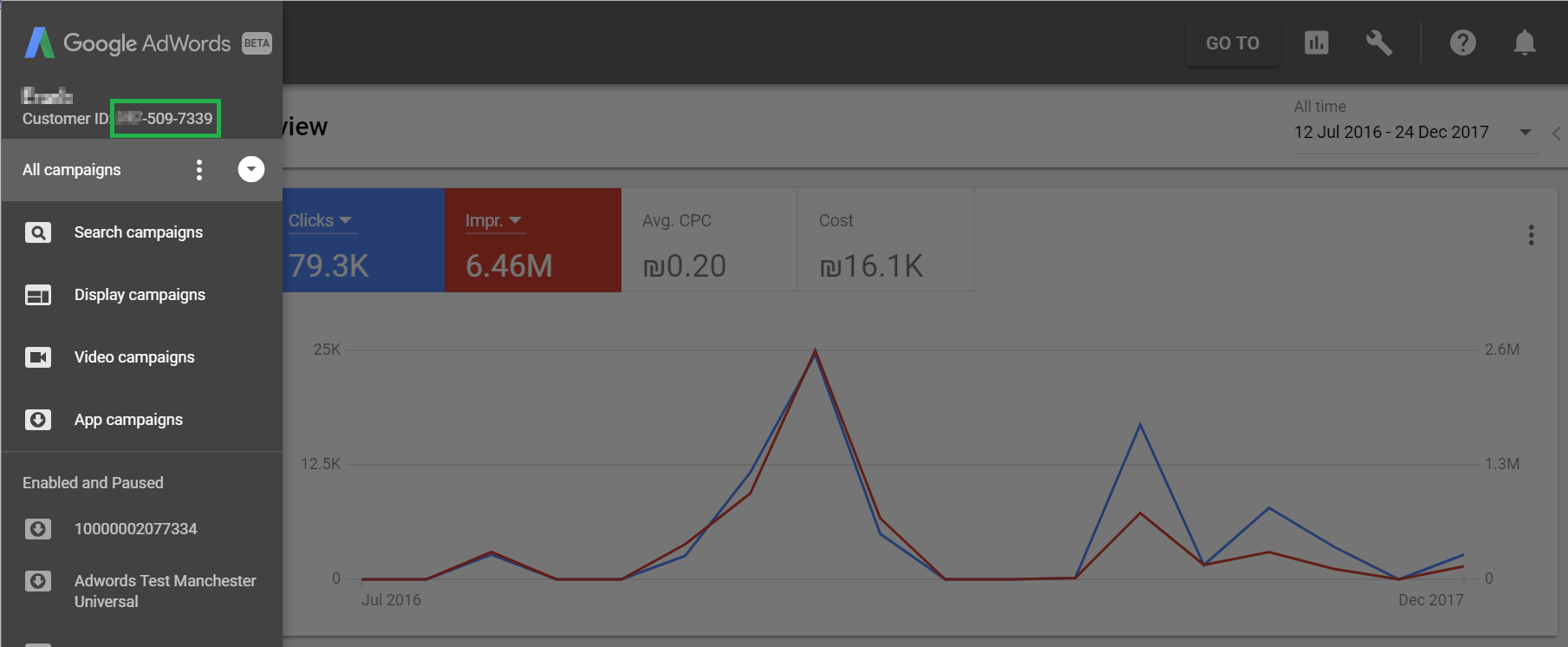Open Adwords Test Manchester Universal campaign
This screenshot has width=1568, height=647.
165,591
